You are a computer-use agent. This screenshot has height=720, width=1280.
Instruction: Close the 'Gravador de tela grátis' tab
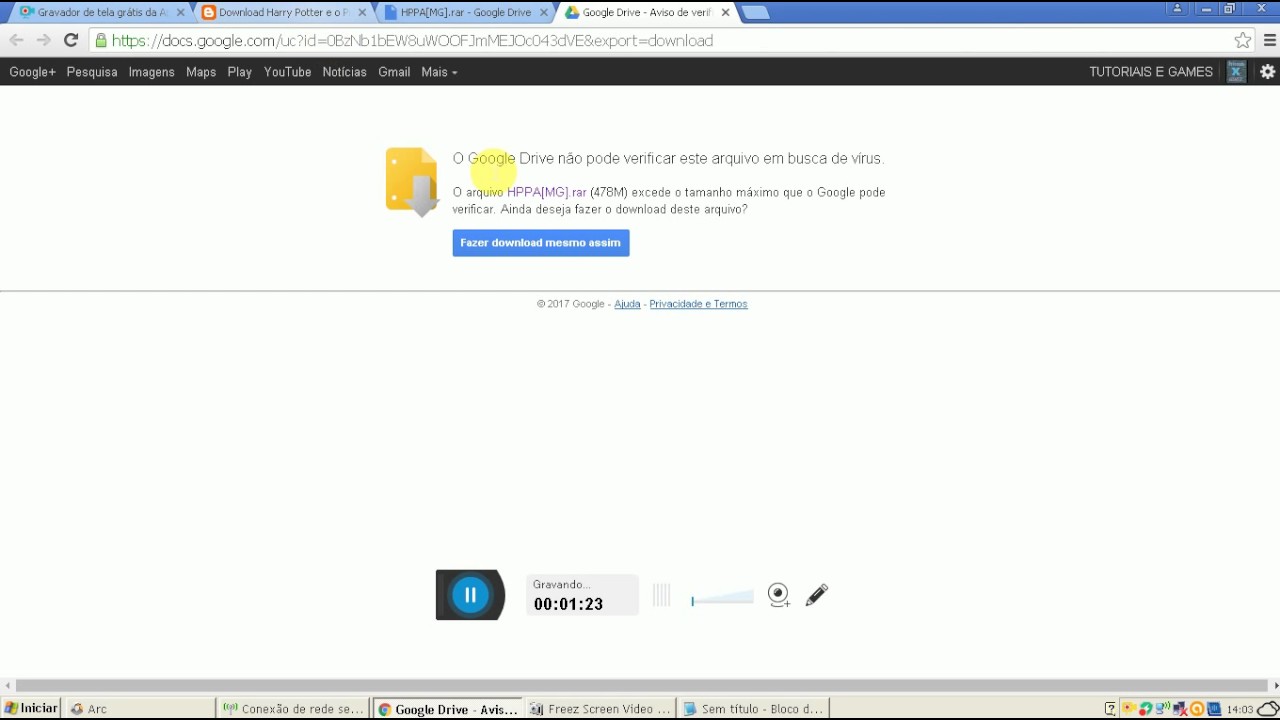pos(180,13)
